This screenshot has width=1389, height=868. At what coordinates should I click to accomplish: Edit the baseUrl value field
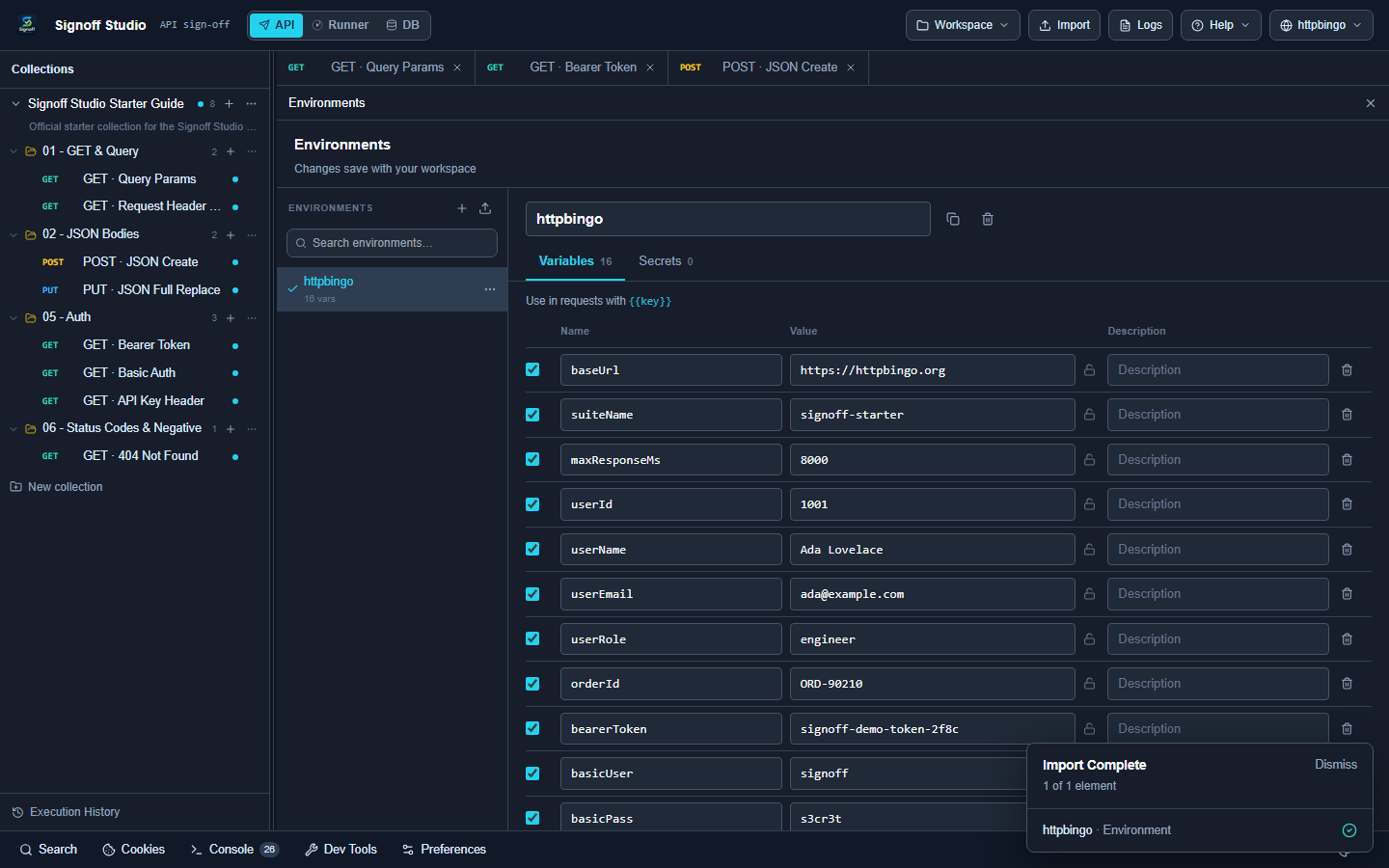[932, 370]
